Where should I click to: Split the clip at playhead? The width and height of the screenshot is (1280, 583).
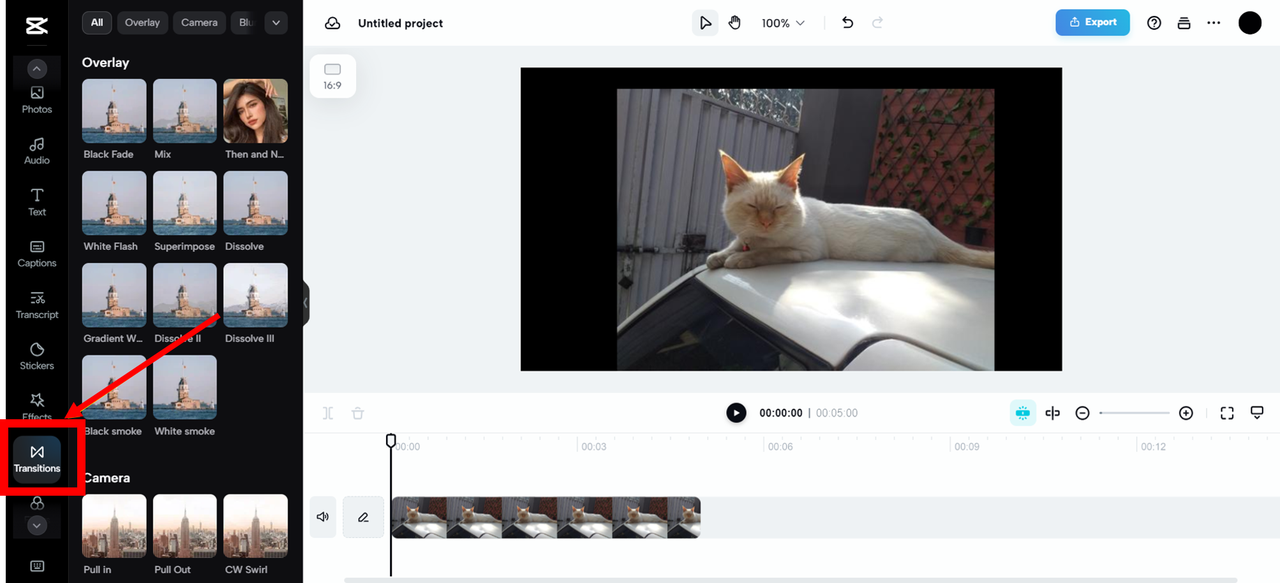click(328, 413)
